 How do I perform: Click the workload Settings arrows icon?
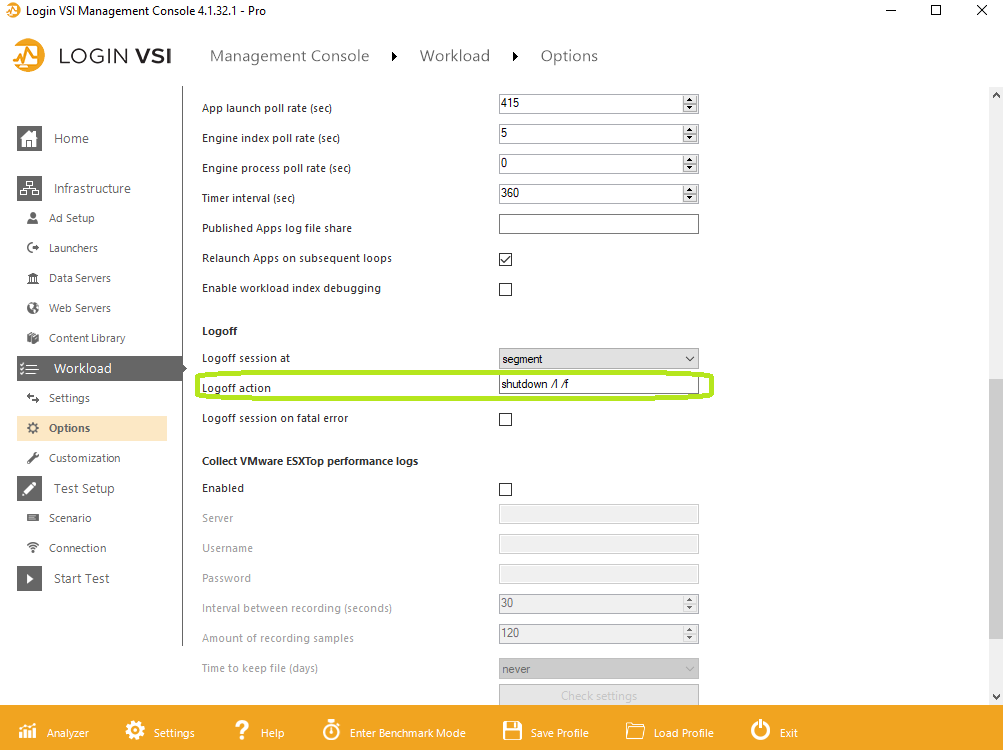pos(33,398)
